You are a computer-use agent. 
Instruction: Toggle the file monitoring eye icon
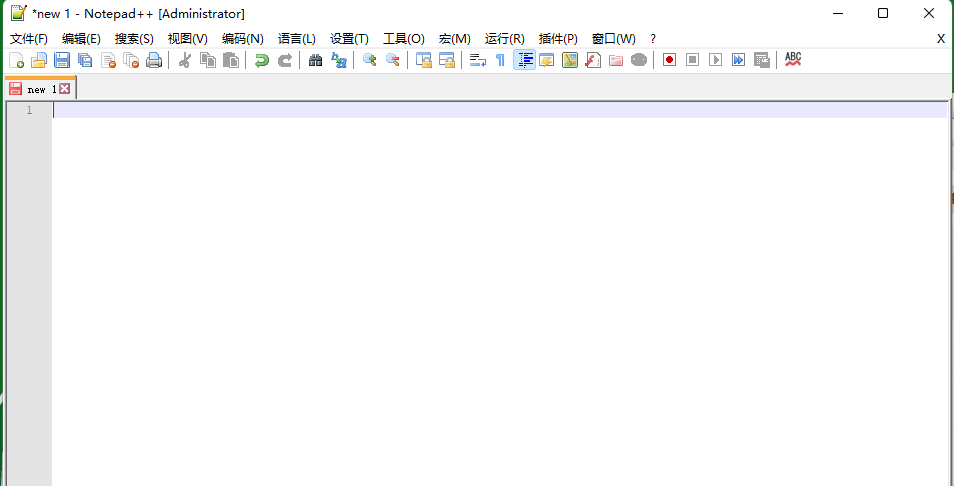(x=638, y=60)
